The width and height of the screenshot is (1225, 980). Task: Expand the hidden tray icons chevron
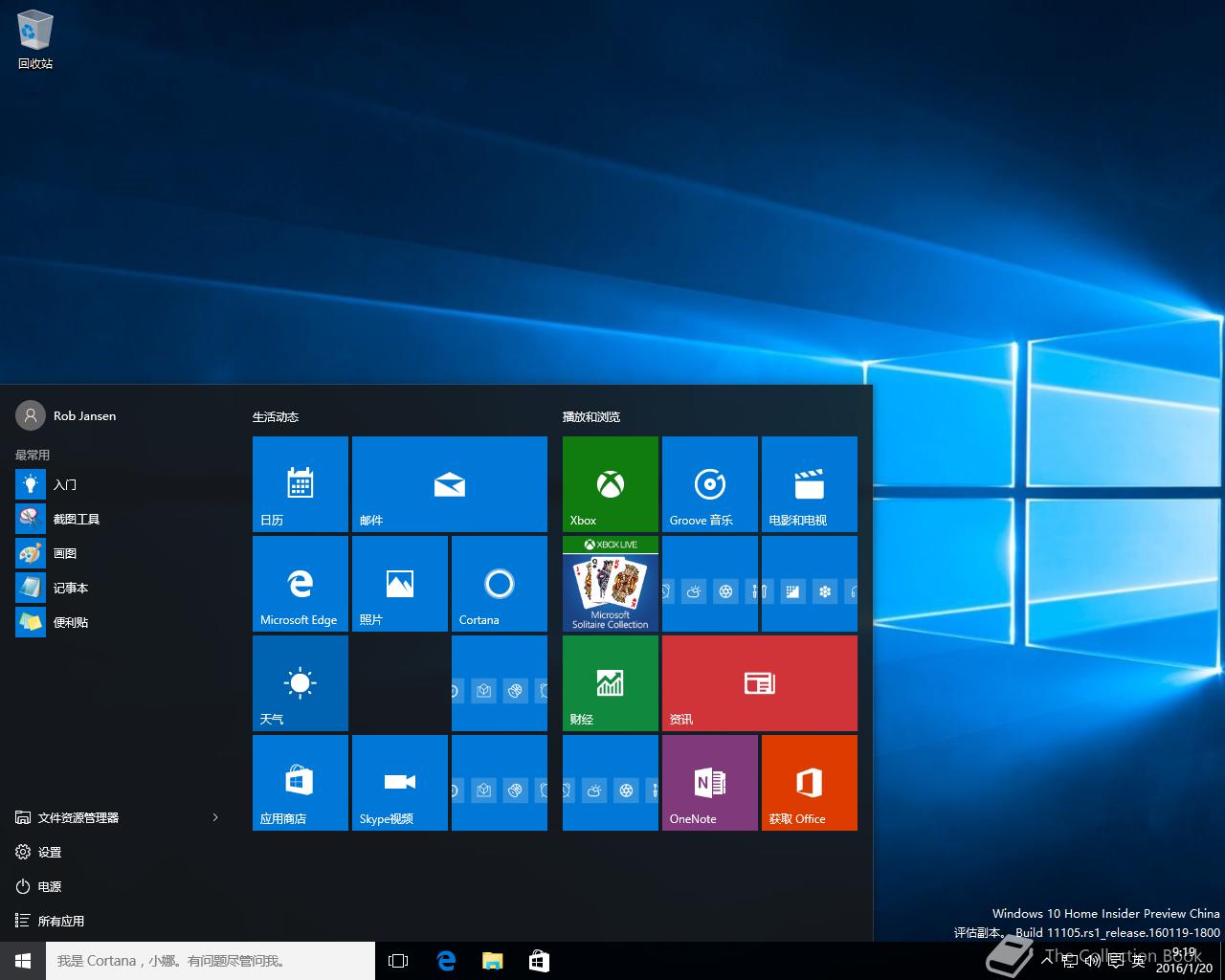[1048, 961]
